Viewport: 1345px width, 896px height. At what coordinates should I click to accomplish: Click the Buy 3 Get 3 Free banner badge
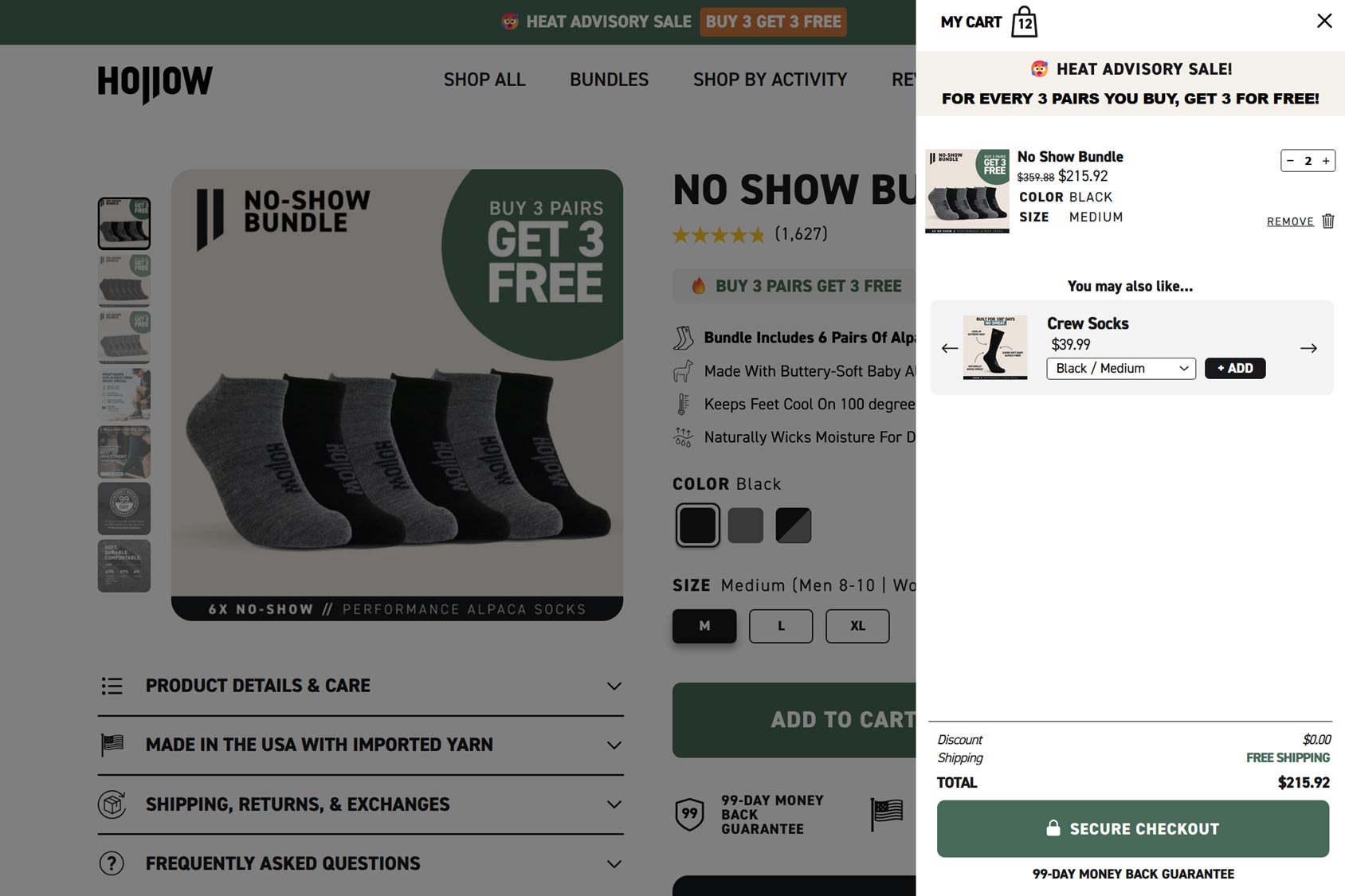pos(773,22)
